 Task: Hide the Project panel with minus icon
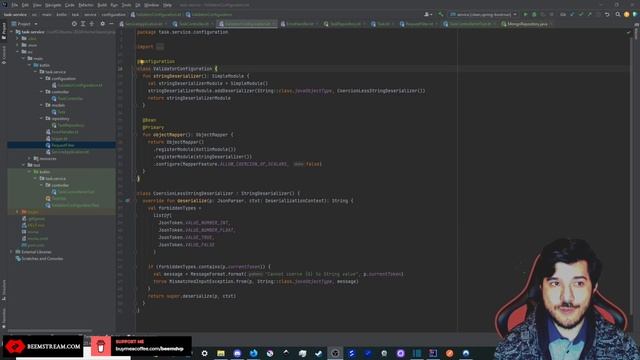click(x=111, y=24)
